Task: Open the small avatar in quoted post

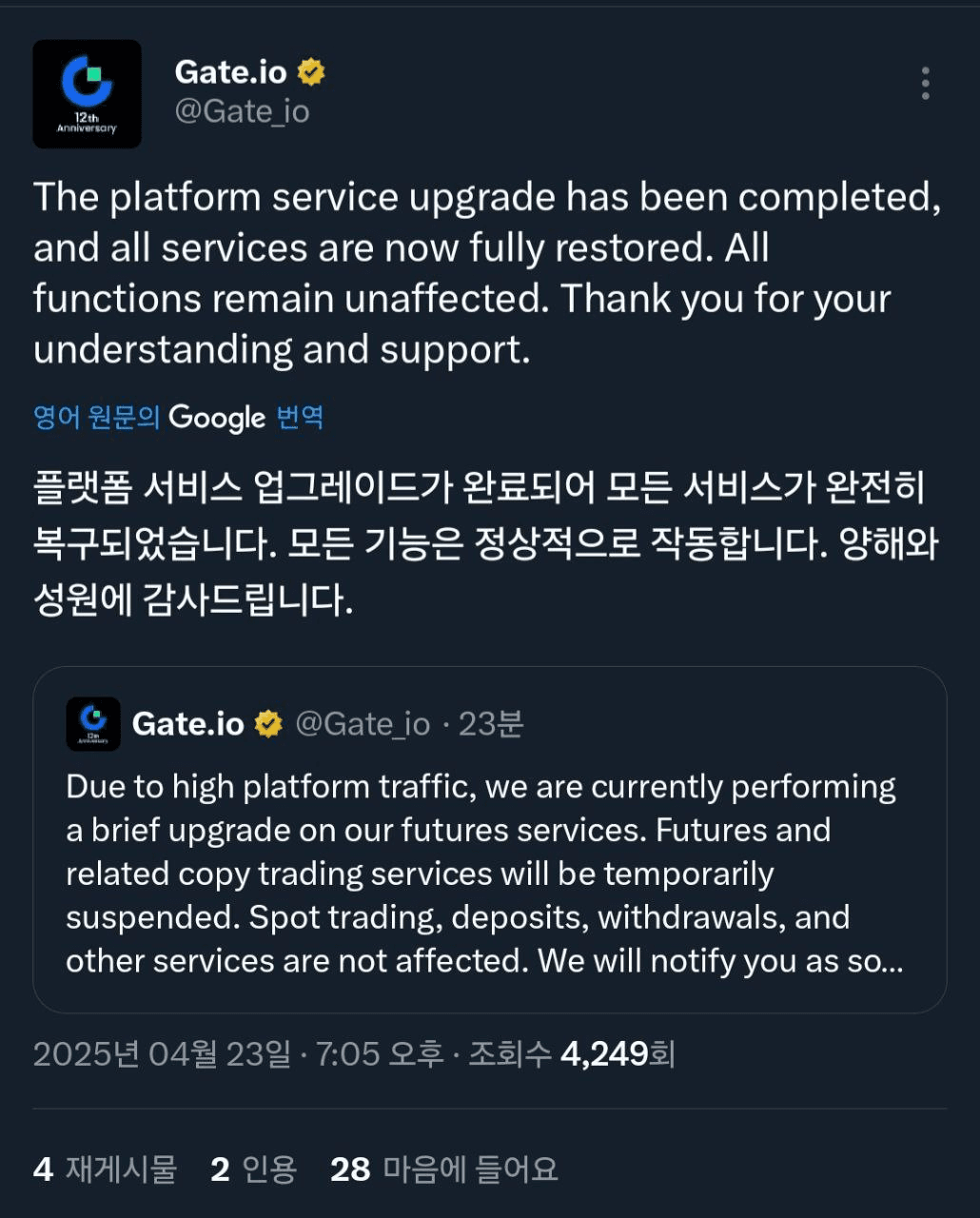Action: [93, 724]
